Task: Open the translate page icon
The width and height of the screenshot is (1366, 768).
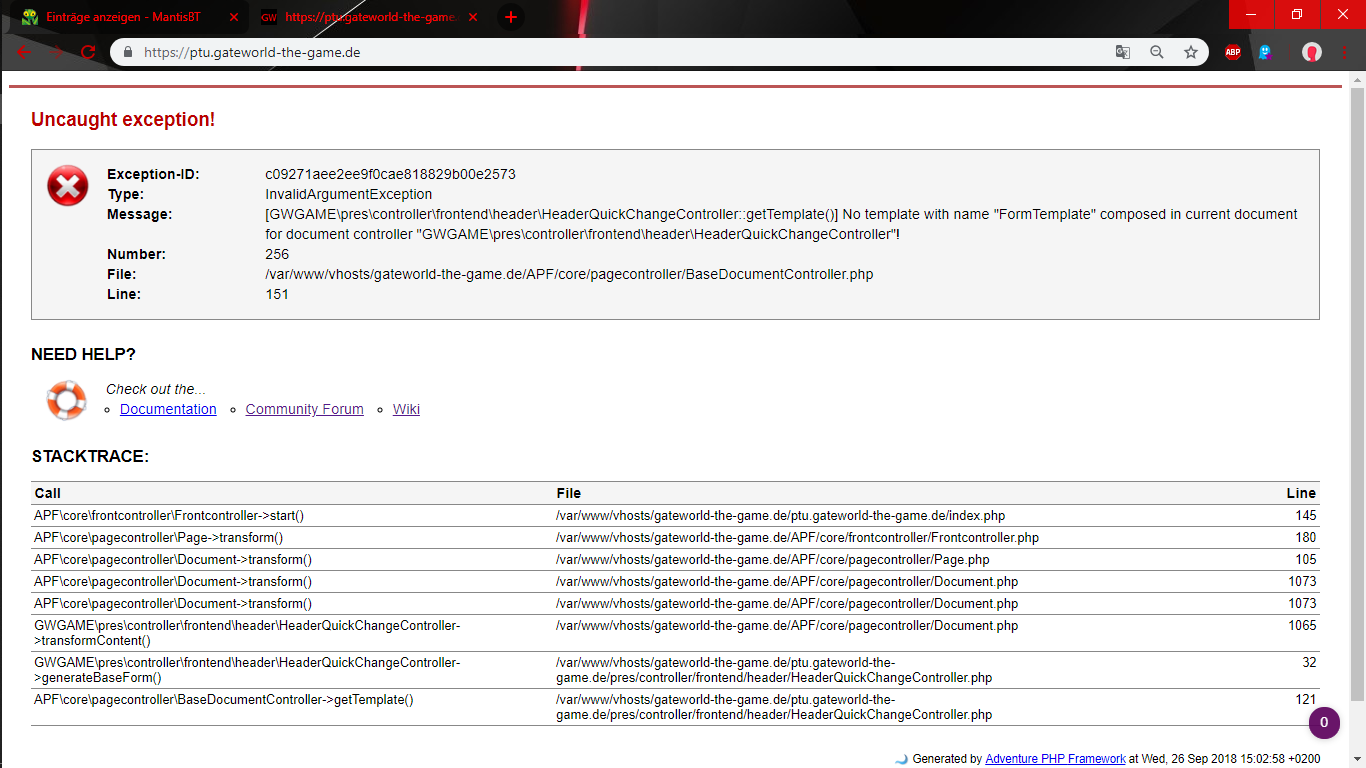Action: (x=1123, y=52)
